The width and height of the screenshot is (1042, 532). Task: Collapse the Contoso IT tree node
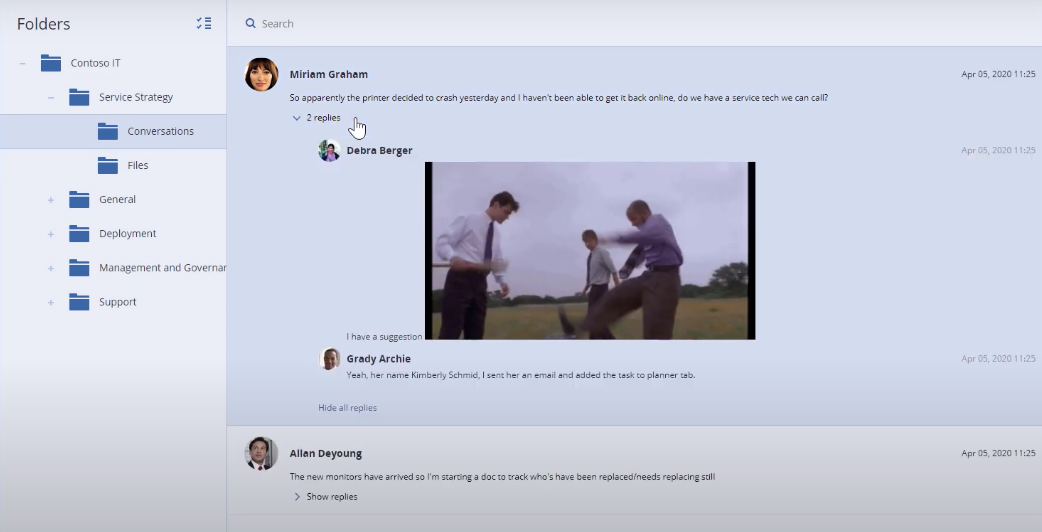click(23, 63)
